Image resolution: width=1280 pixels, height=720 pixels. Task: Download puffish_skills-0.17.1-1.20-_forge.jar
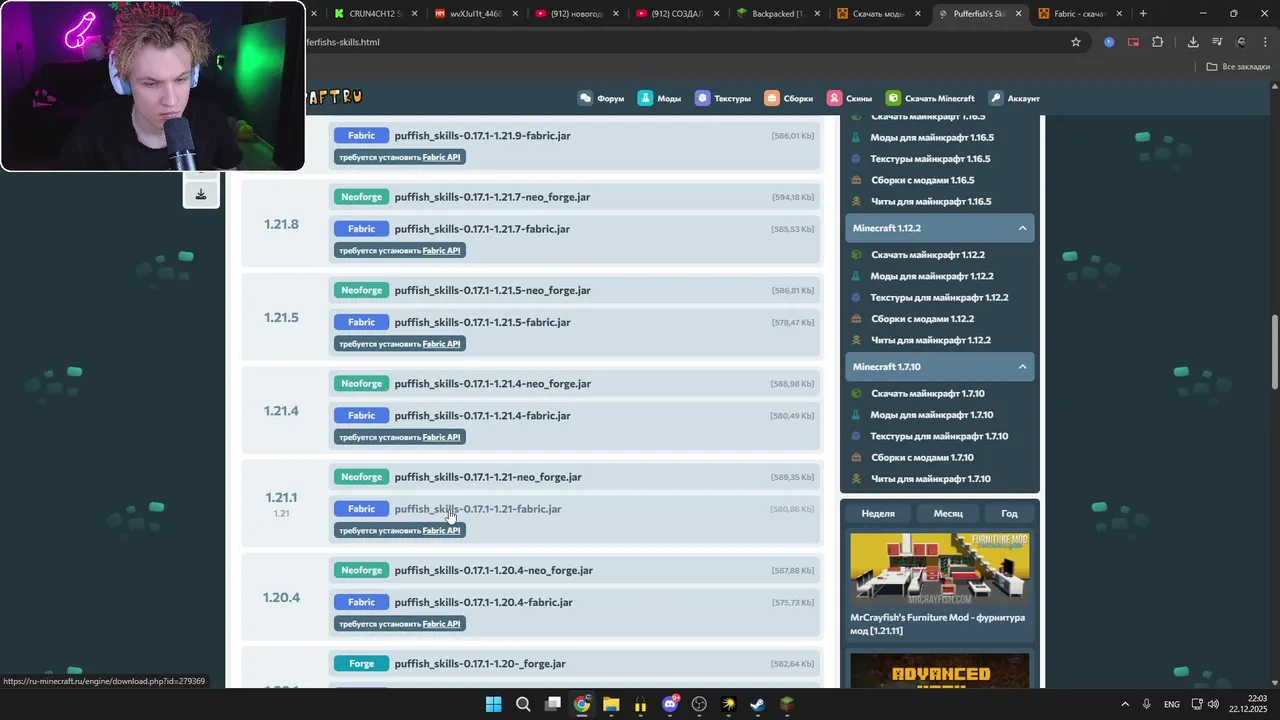[x=480, y=664]
